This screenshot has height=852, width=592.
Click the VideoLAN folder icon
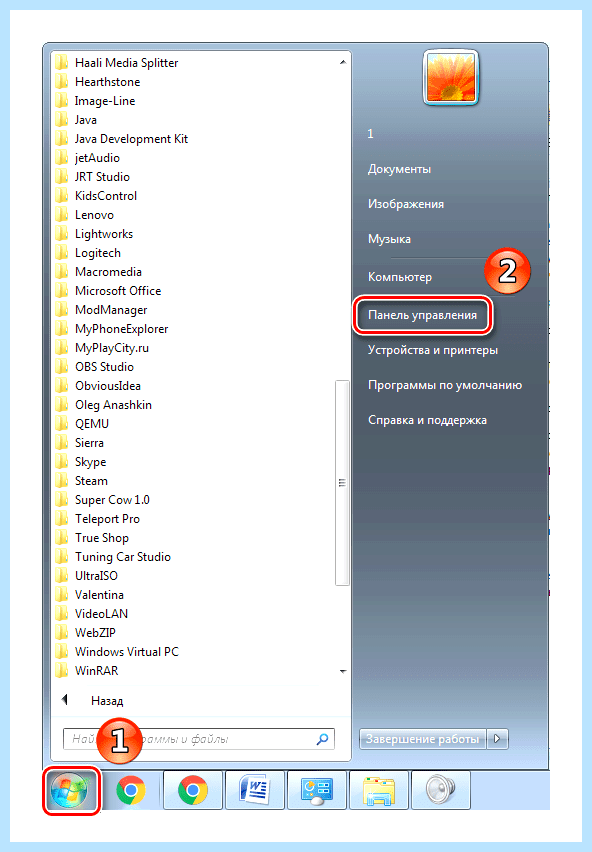point(61,613)
